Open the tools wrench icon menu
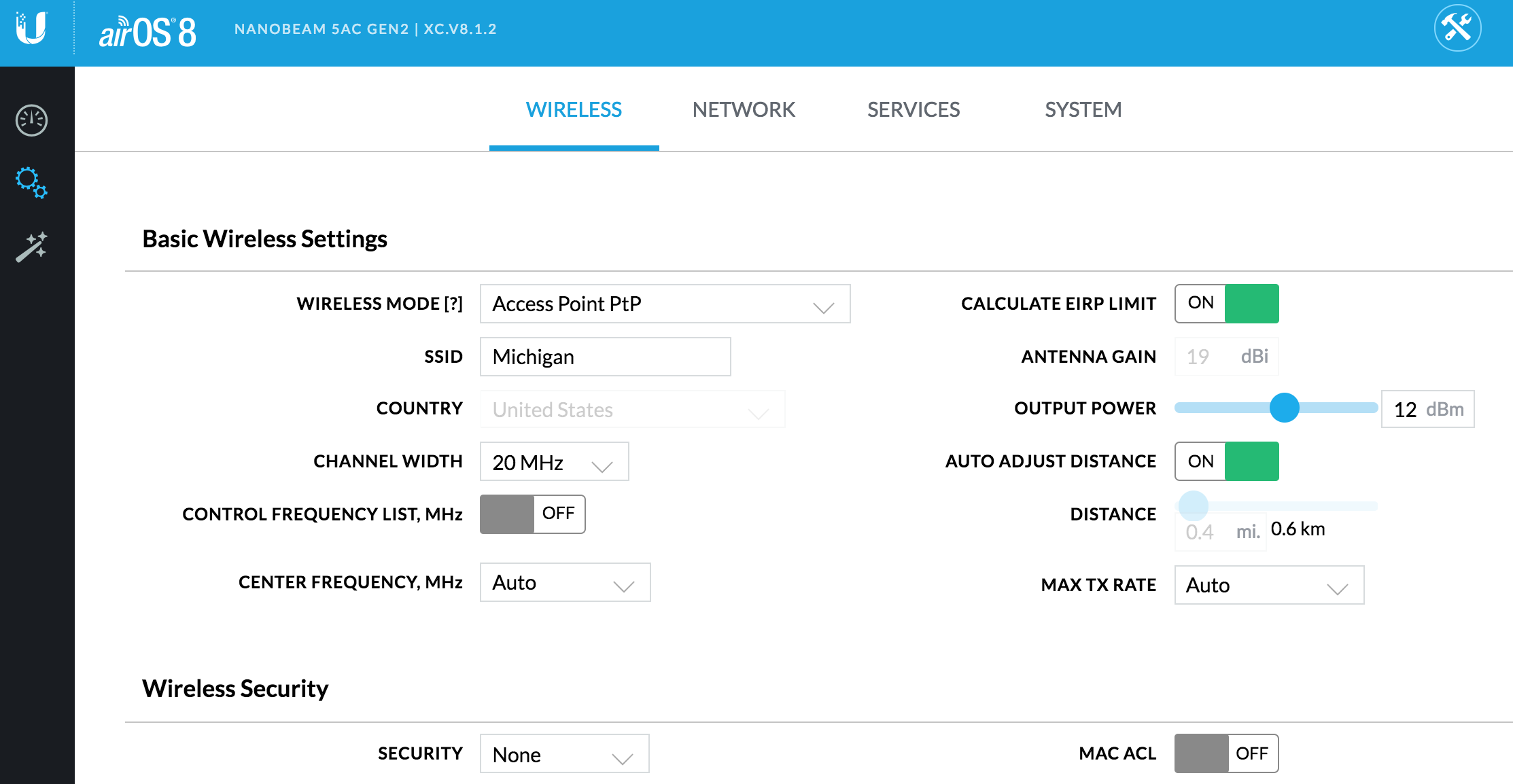1513x784 pixels. click(x=1457, y=29)
